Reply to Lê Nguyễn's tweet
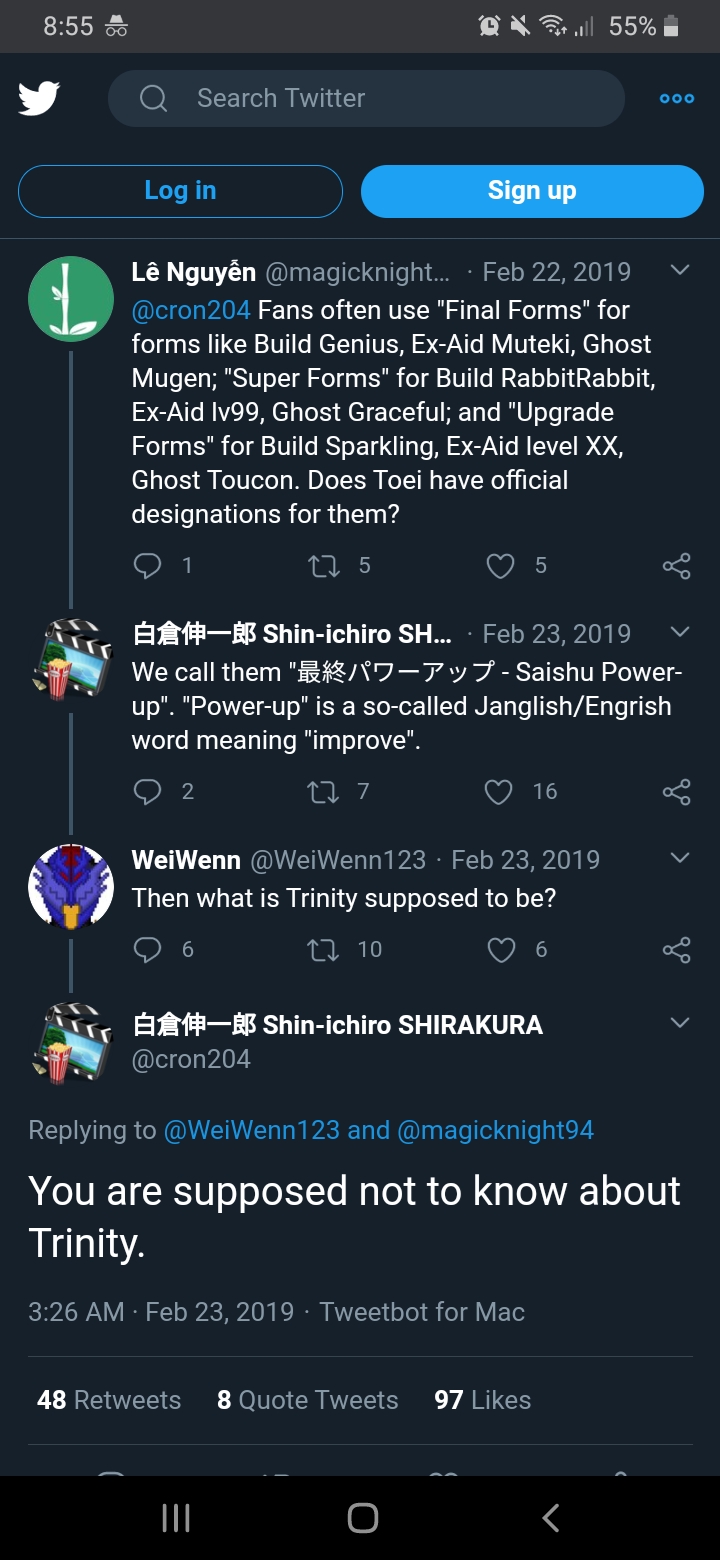This screenshot has width=720, height=1560. 147,566
